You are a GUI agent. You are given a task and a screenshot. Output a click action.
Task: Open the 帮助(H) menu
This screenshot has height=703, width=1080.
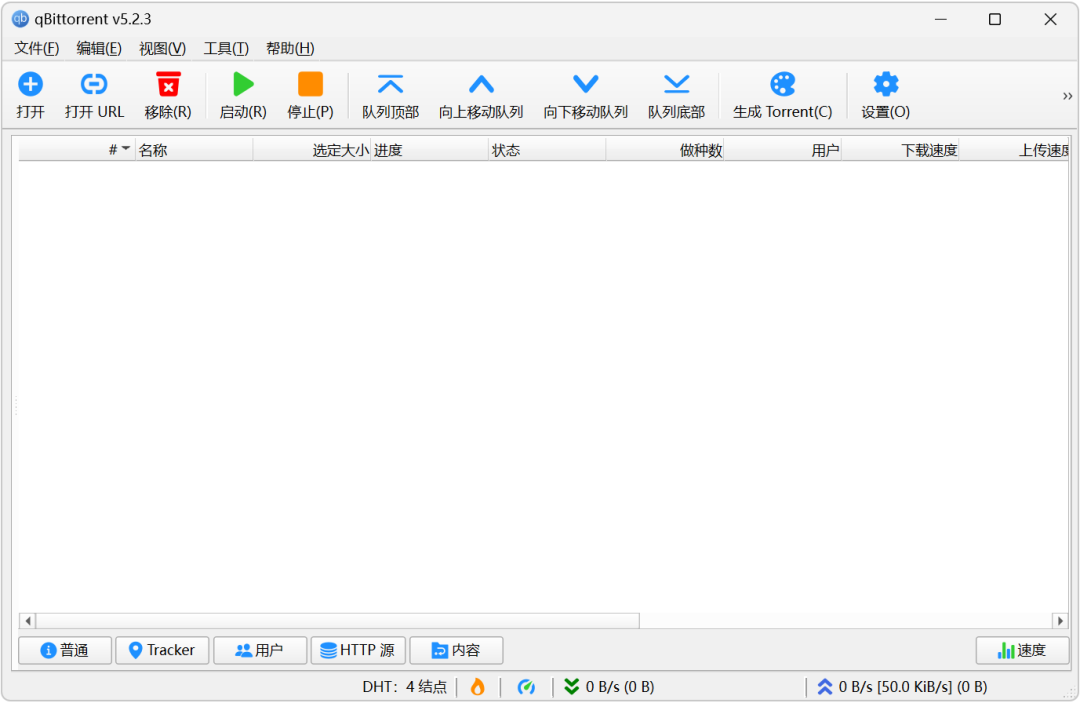pos(290,48)
